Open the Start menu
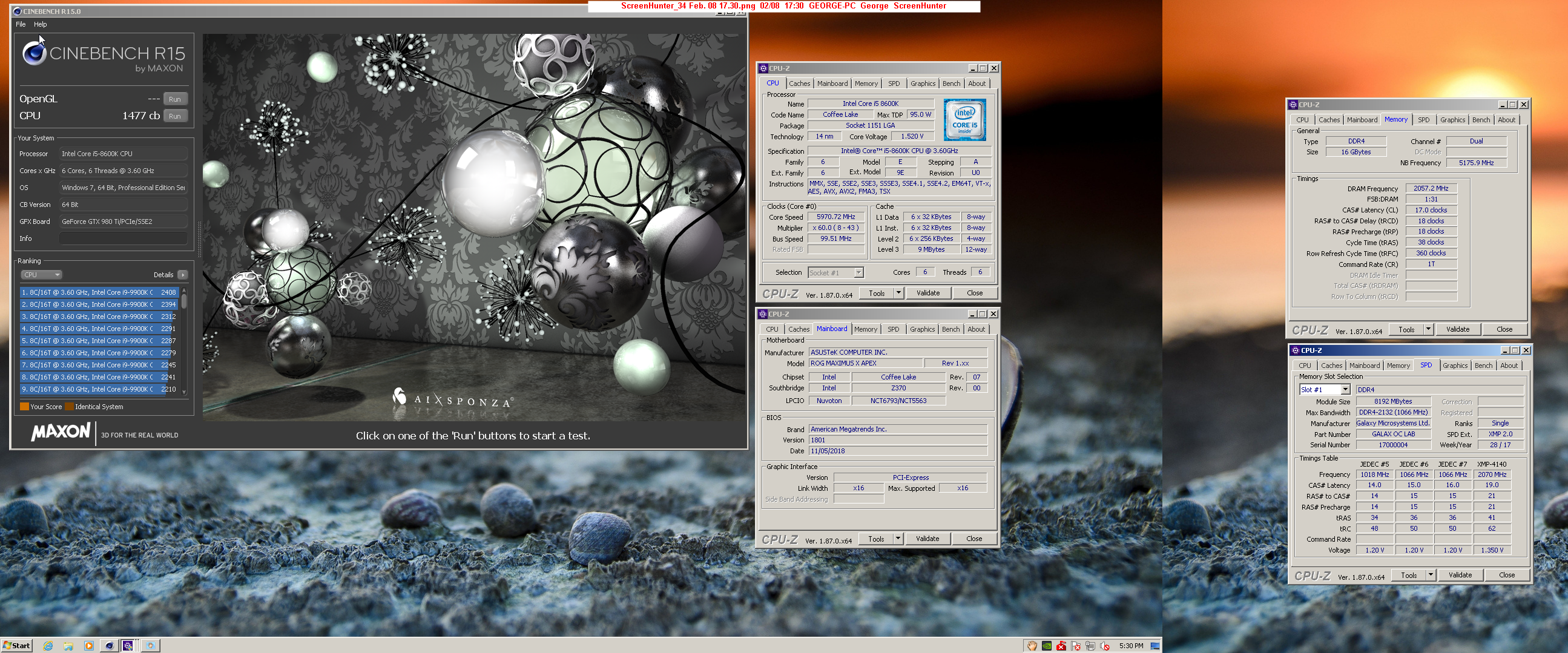This screenshot has height=653, width=1568. (16, 646)
